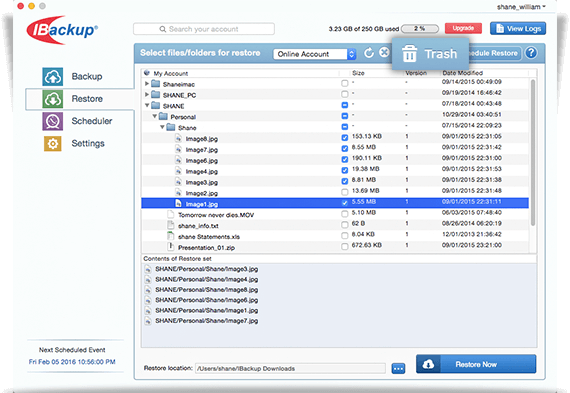Image resolution: width=570 pixels, height=393 pixels.
Task: Click the Restore location path field
Action: click(290, 368)
